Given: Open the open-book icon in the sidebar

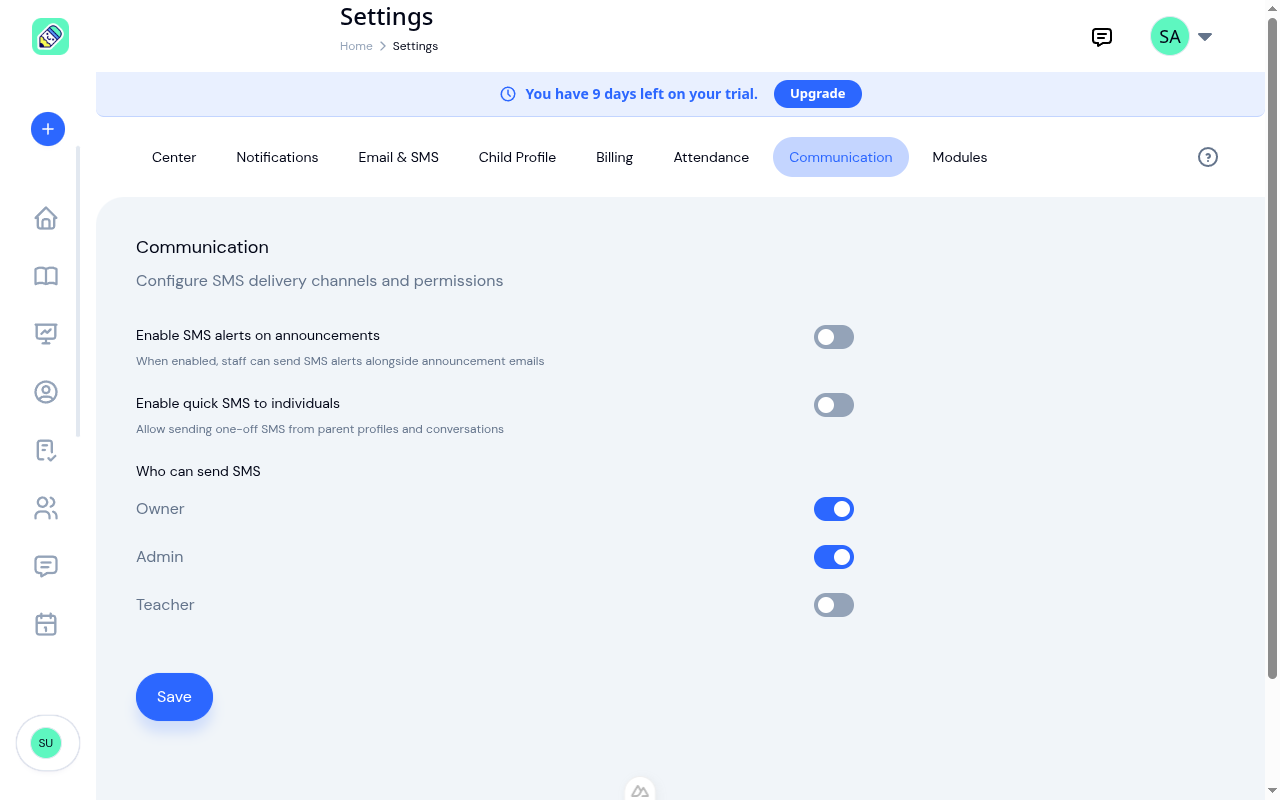Looking at the screenshot, I should [x=46, y=276].
